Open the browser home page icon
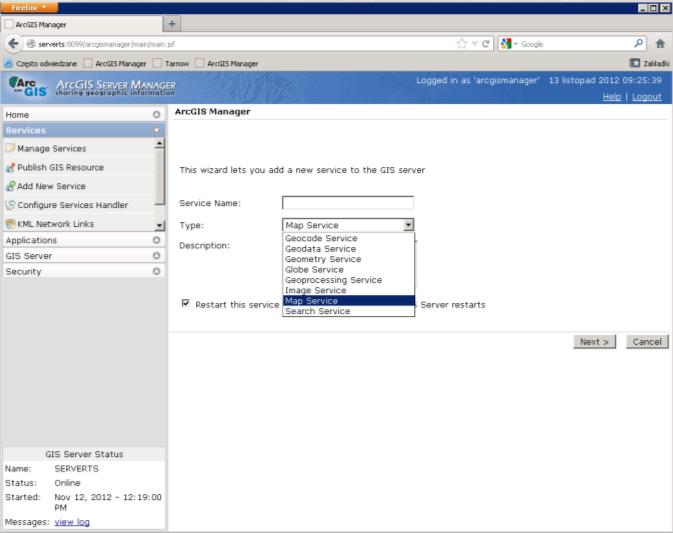Screen dimensions: 673x533 tap(660, 43)
